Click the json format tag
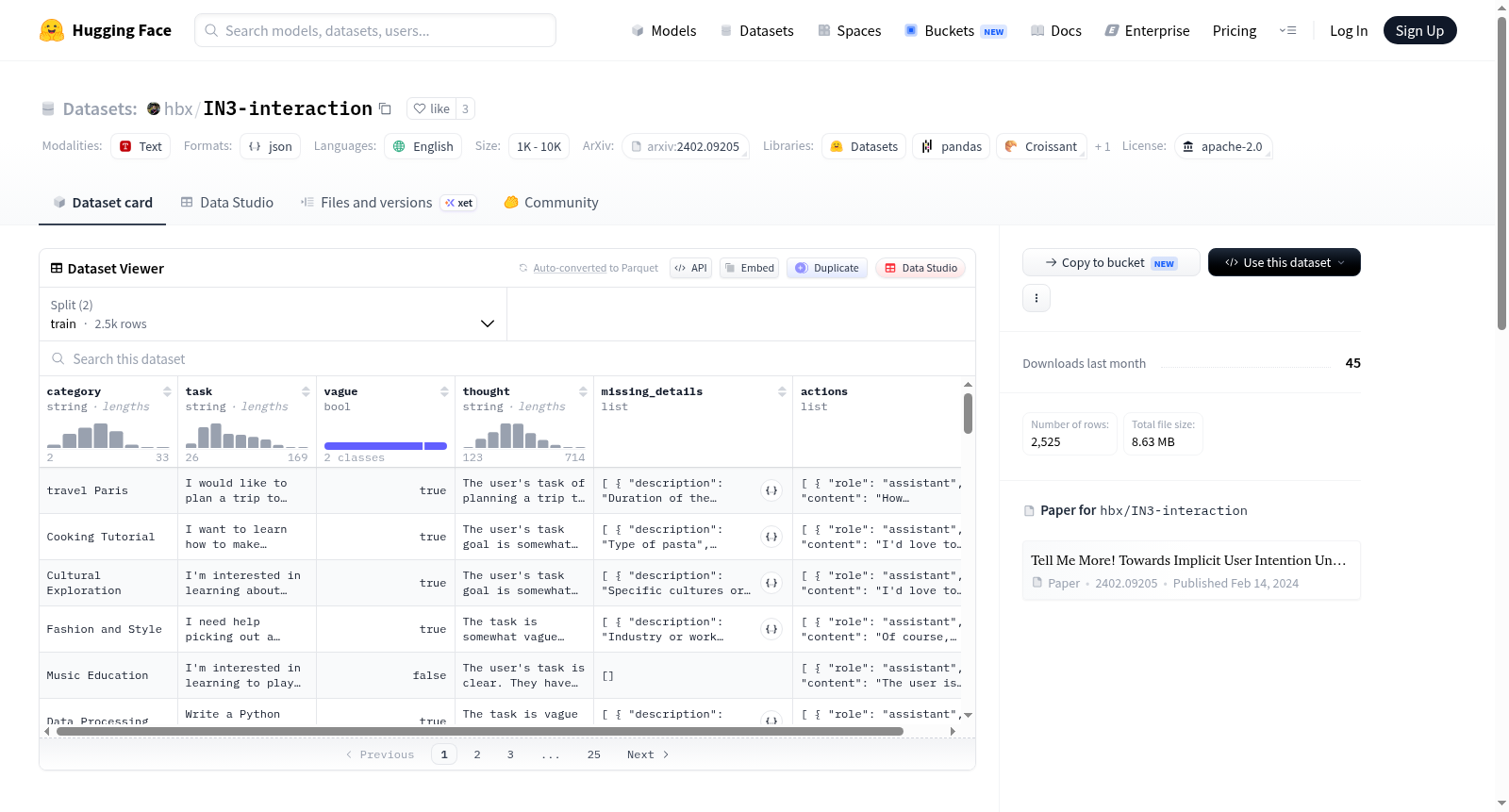Viewport: 1509px width, 812px height. point(271,146)
